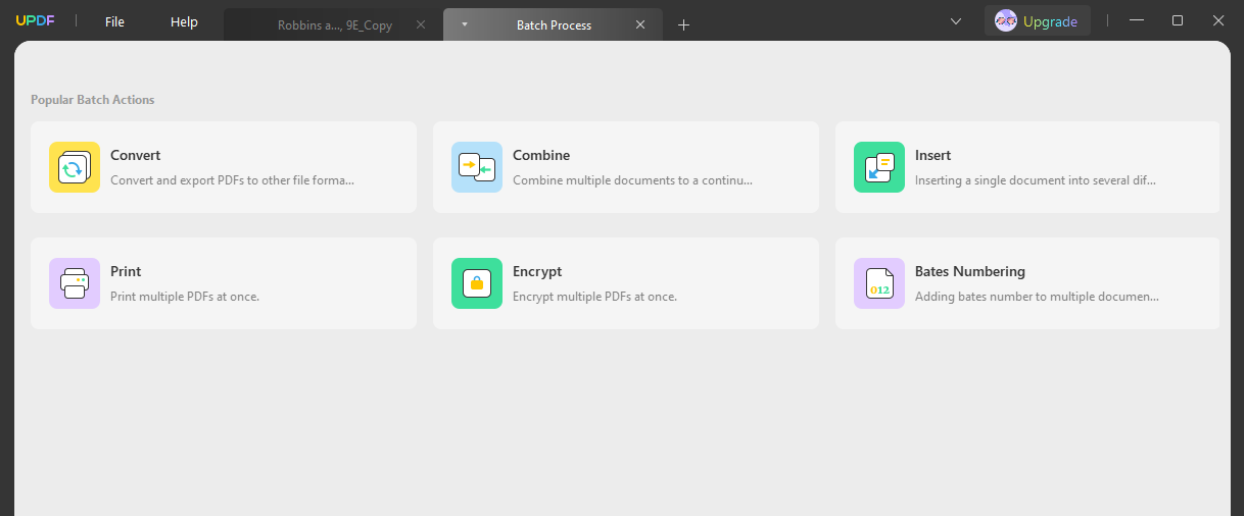Expand the tab list chevron
1244x516 pixels.
point(956,21)
